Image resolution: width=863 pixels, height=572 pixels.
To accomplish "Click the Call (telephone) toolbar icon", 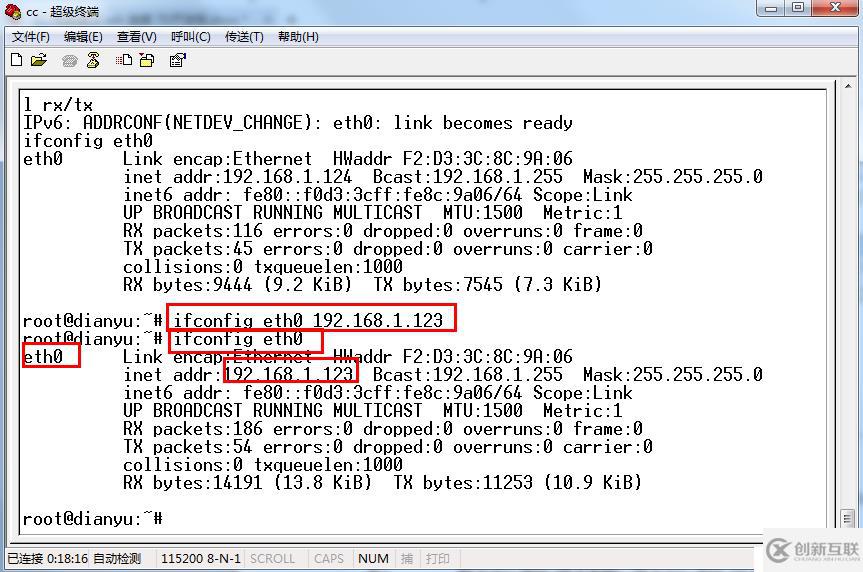I will coord(69,61).
